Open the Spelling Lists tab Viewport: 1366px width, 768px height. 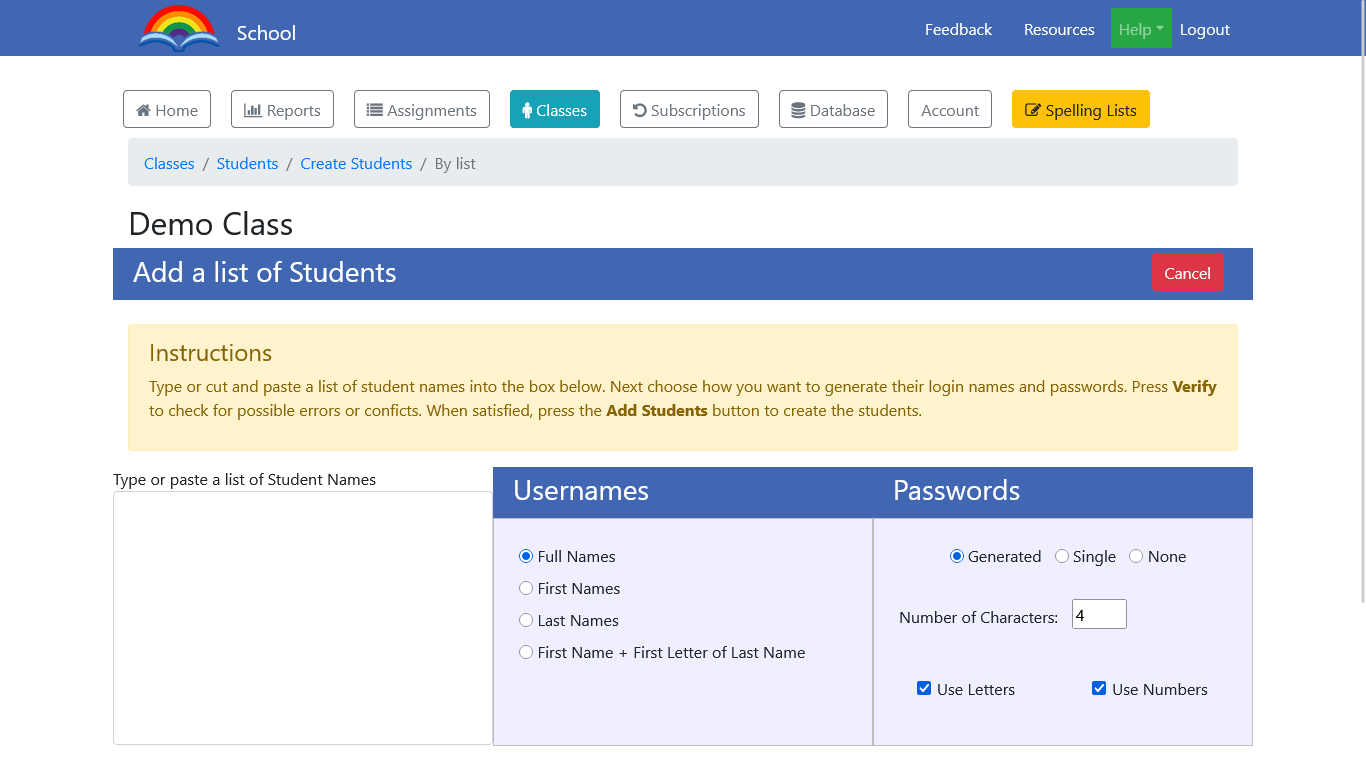(1081, 110)
